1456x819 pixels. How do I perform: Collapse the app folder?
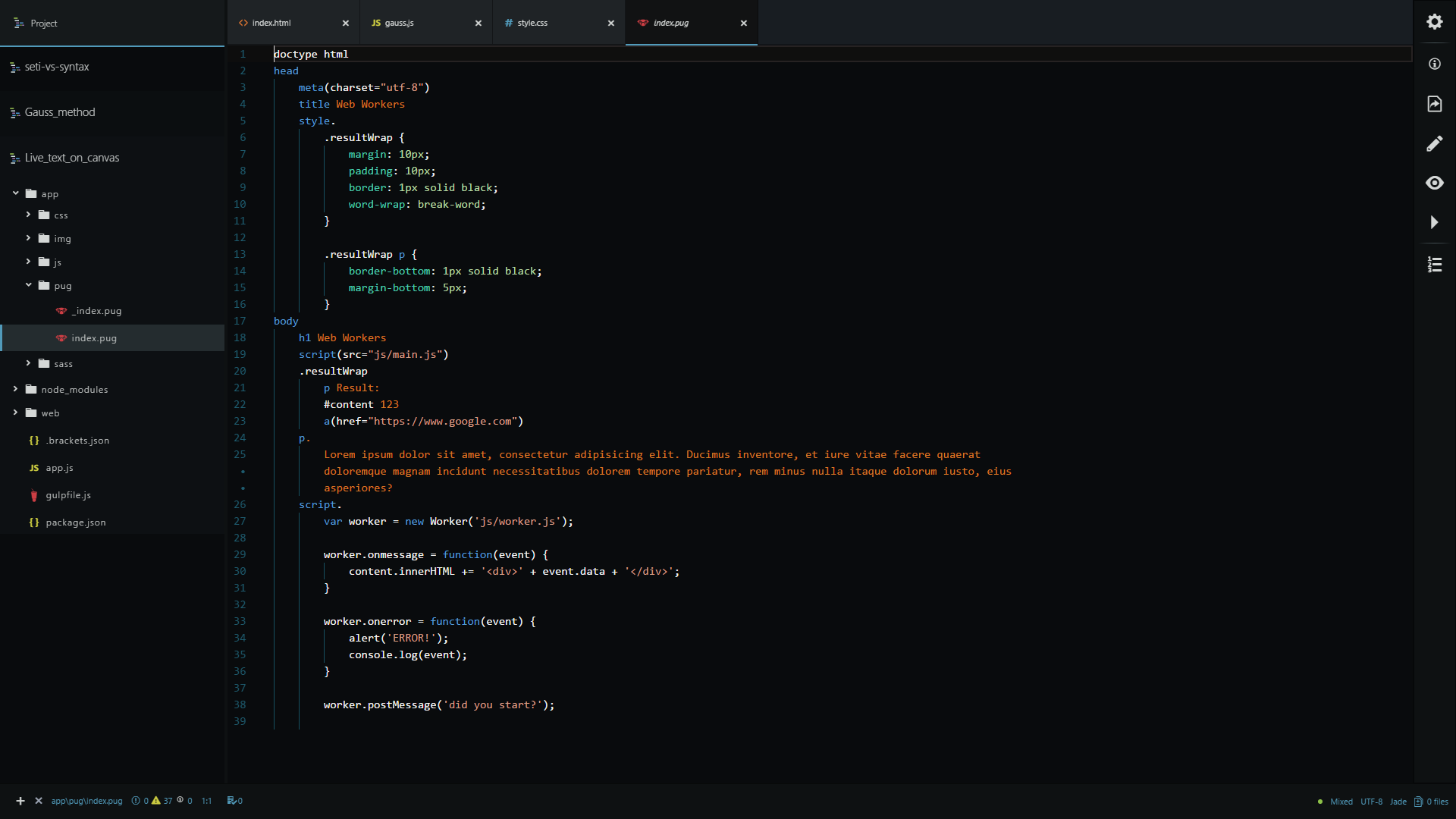[x=16, y=193]
